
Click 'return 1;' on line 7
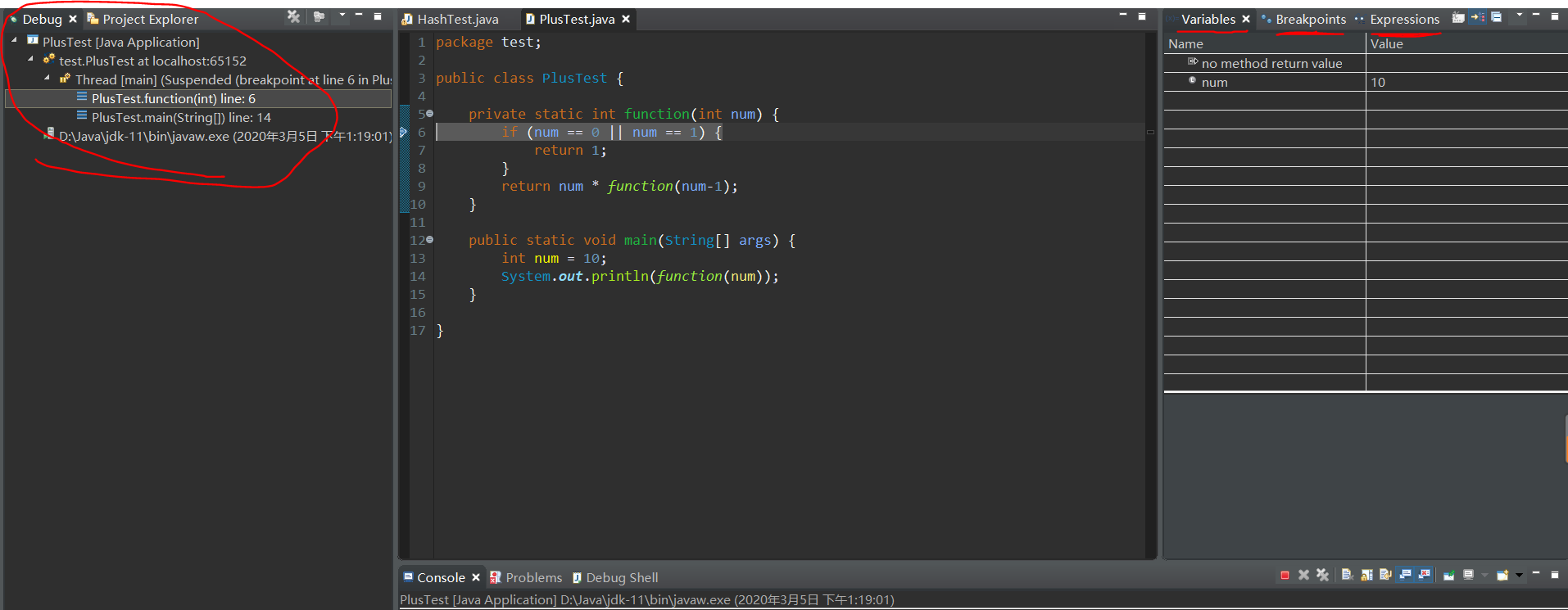click(570, 150)
